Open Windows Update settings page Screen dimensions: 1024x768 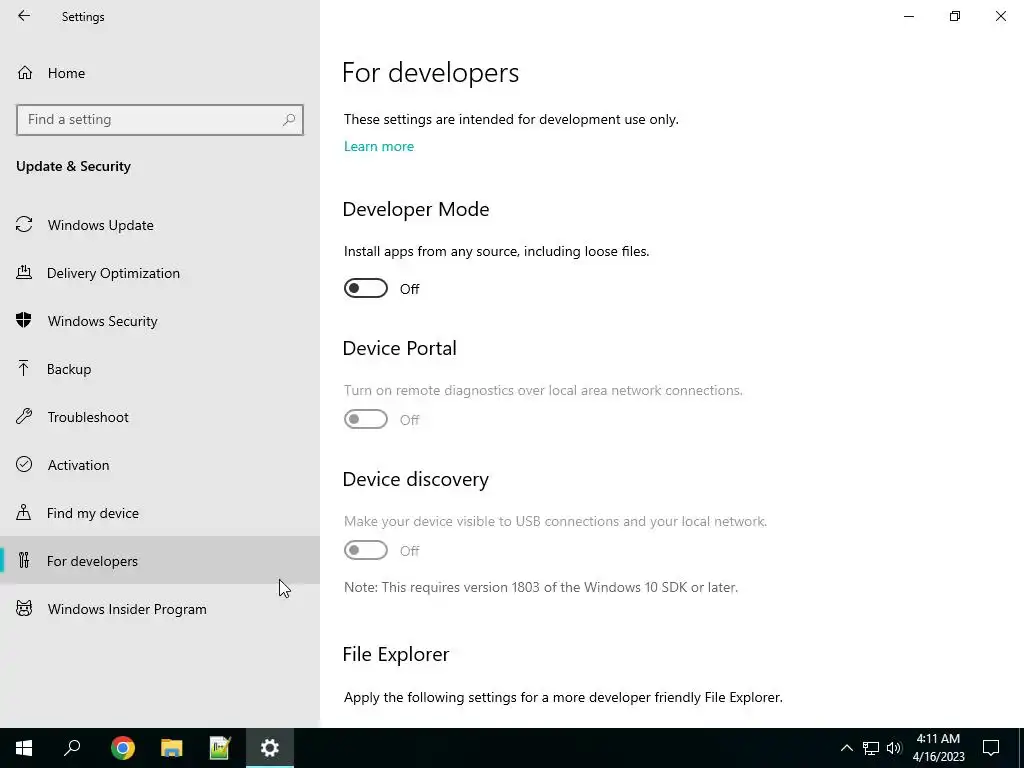click(x=160, y=225)
